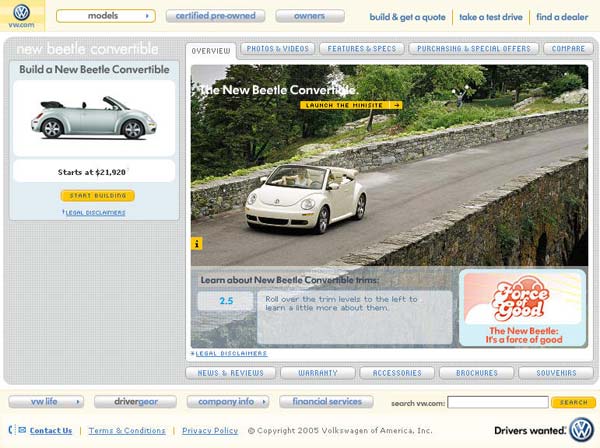Click 'Build a New Beetle Convertible' heading
This screenshot has height=448, width=600.
94,70
